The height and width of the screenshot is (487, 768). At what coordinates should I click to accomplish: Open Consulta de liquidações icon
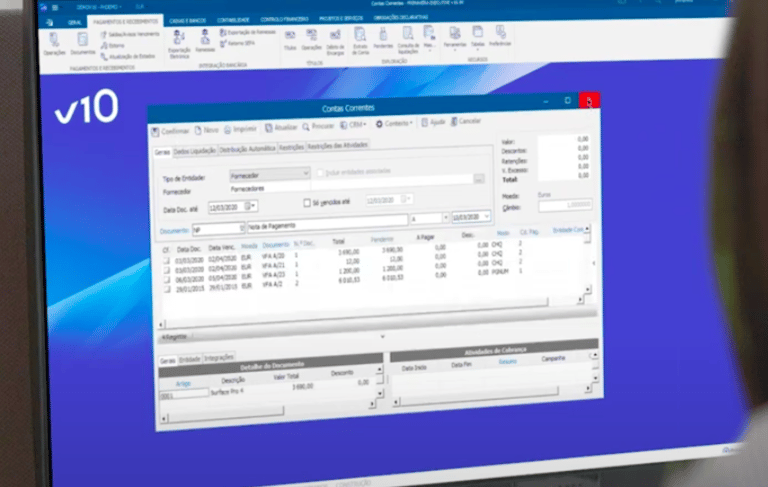click(408, 40)
